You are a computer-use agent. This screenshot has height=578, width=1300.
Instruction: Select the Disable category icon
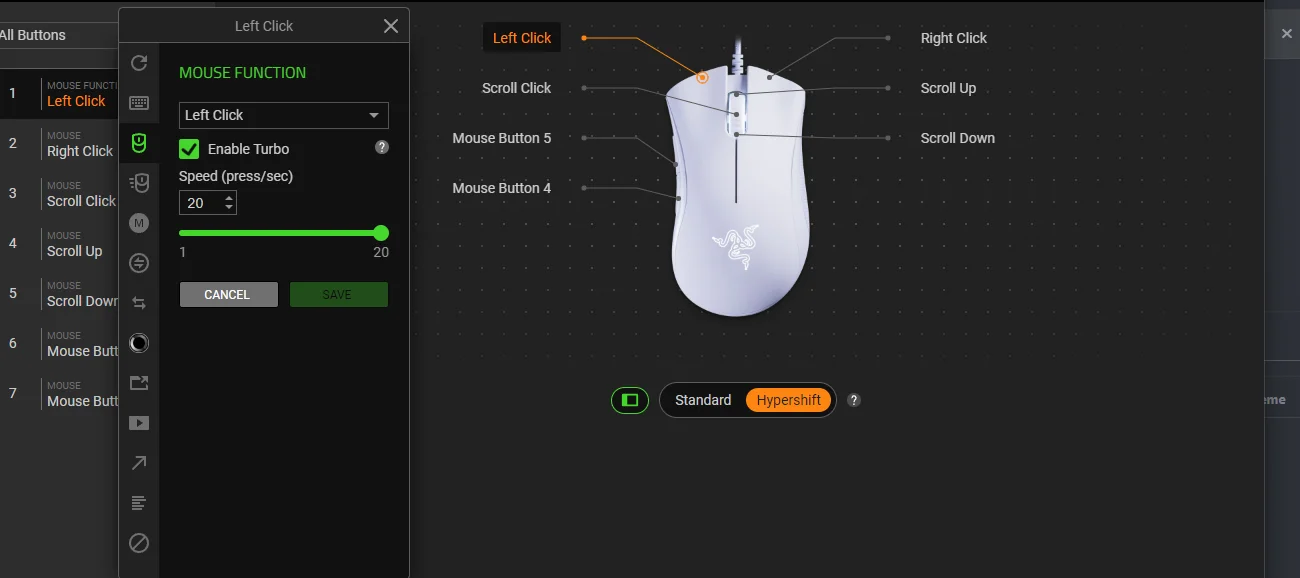pos(139,543)
